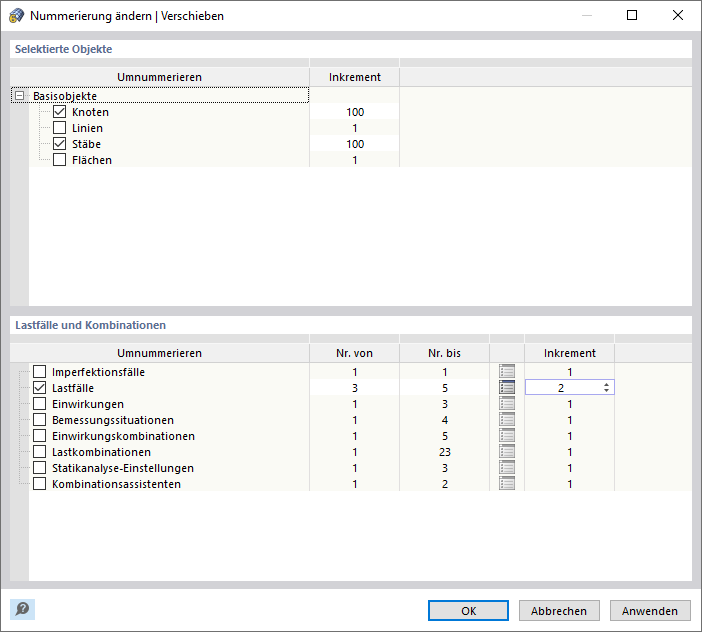This screenshot has height=632, width=702.
Task: Click the Lastfälle Inkrement spinner arrows
Action: (x=606, y=388)
